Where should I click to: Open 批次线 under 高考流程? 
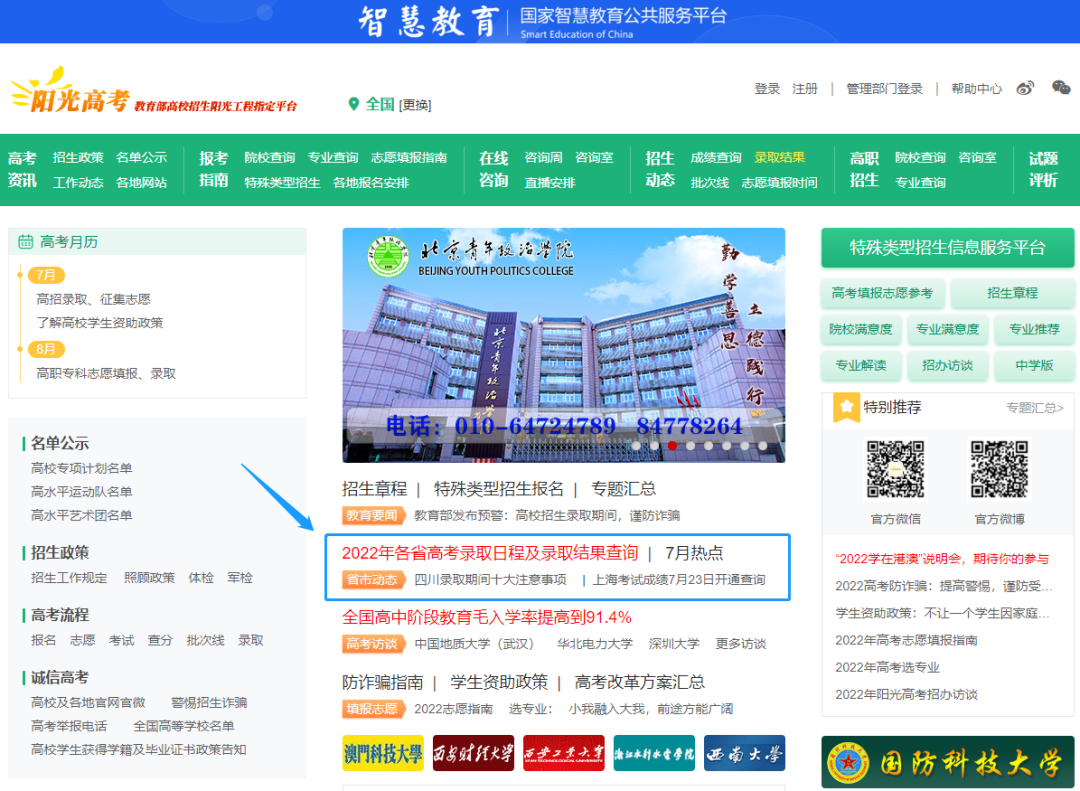click(205, 641)
